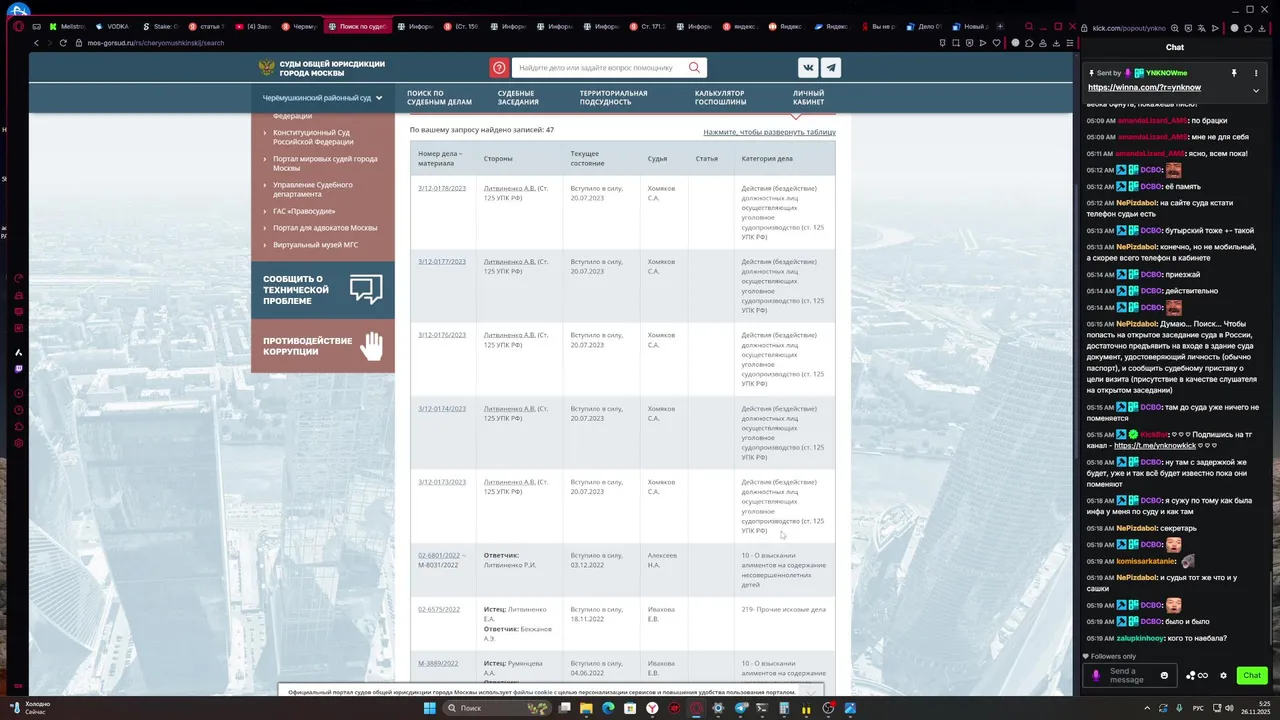The height and width of the screenshot is (720, 1280).
Task: Open the sidebar Twitch icon
Action: [18, 369]
